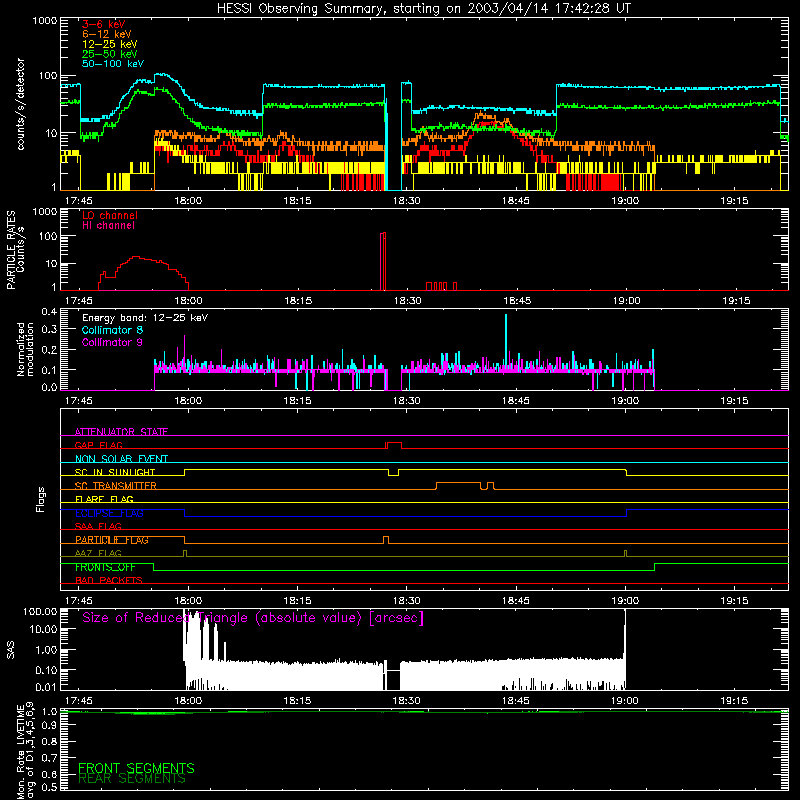Click the LO channel legend label
This screenshot has width=800, height=800.
pos(110,215)
